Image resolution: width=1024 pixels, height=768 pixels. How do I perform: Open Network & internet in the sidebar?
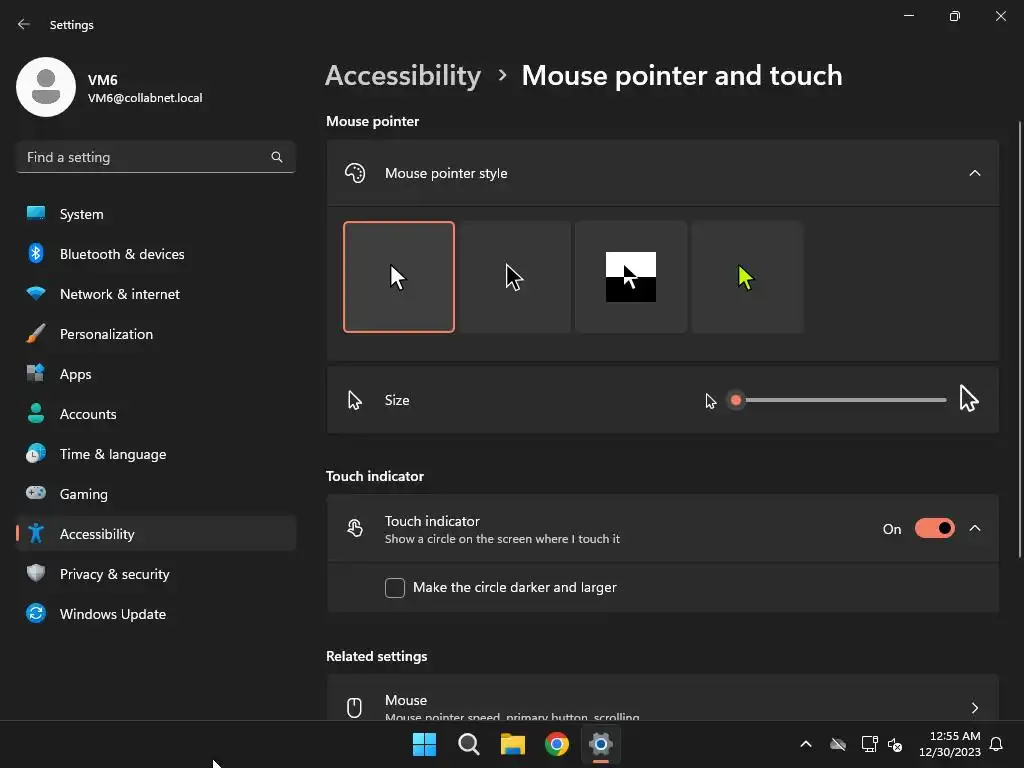(155, 294)
